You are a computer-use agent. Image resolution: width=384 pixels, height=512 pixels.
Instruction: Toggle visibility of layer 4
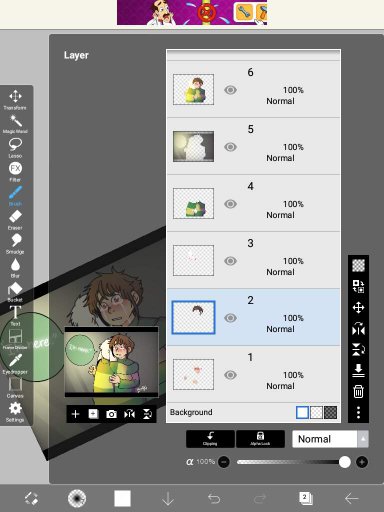click(x=230, y=204)
